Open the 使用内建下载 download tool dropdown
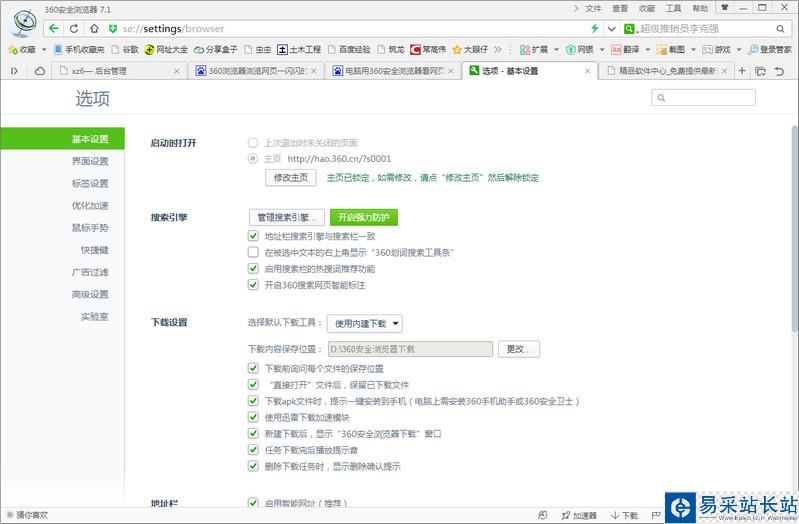Viewport: 799px width, 524px height. click(365, 324)
